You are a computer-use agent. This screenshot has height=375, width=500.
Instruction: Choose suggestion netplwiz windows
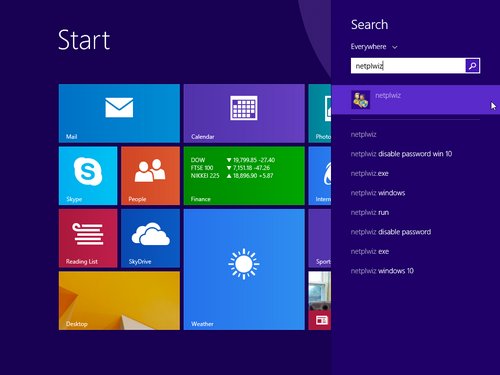tap(378, 193)
